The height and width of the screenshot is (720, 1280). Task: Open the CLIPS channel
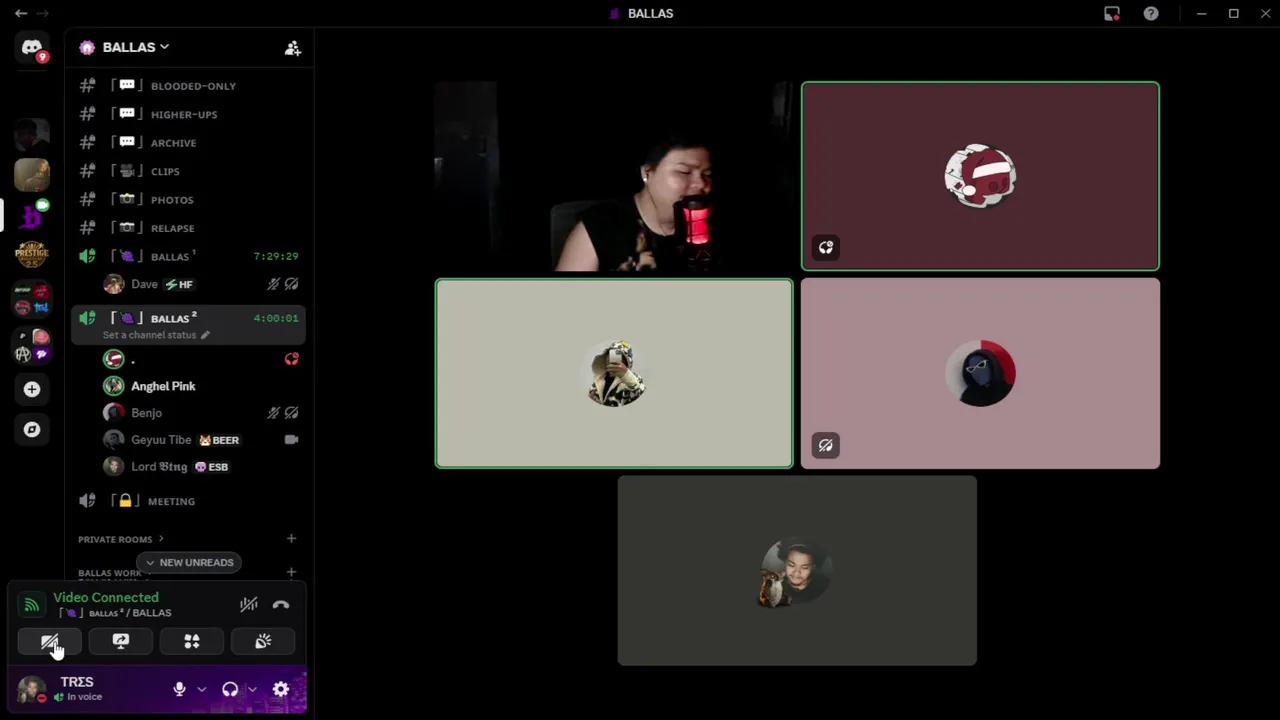coord(189,171)
